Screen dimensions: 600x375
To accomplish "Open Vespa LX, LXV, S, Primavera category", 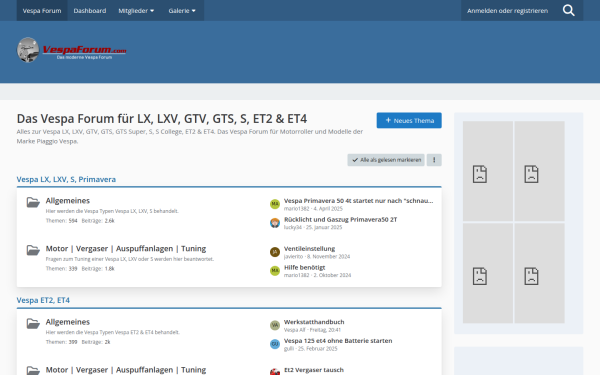I will coord(66,179).
